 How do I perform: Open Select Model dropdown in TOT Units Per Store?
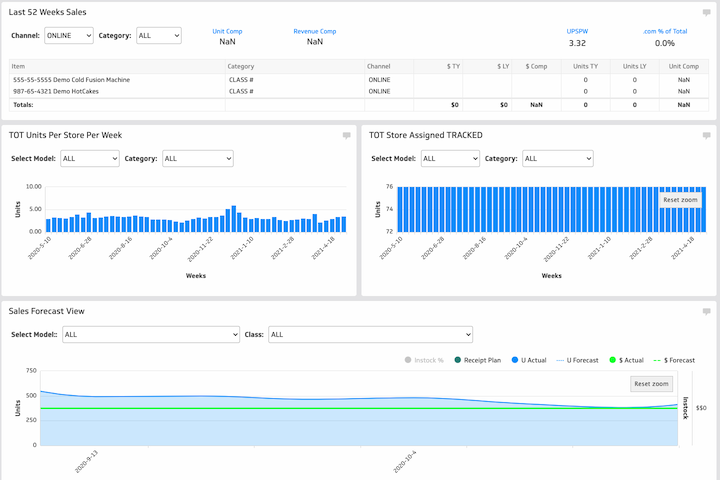click(90, 158)
